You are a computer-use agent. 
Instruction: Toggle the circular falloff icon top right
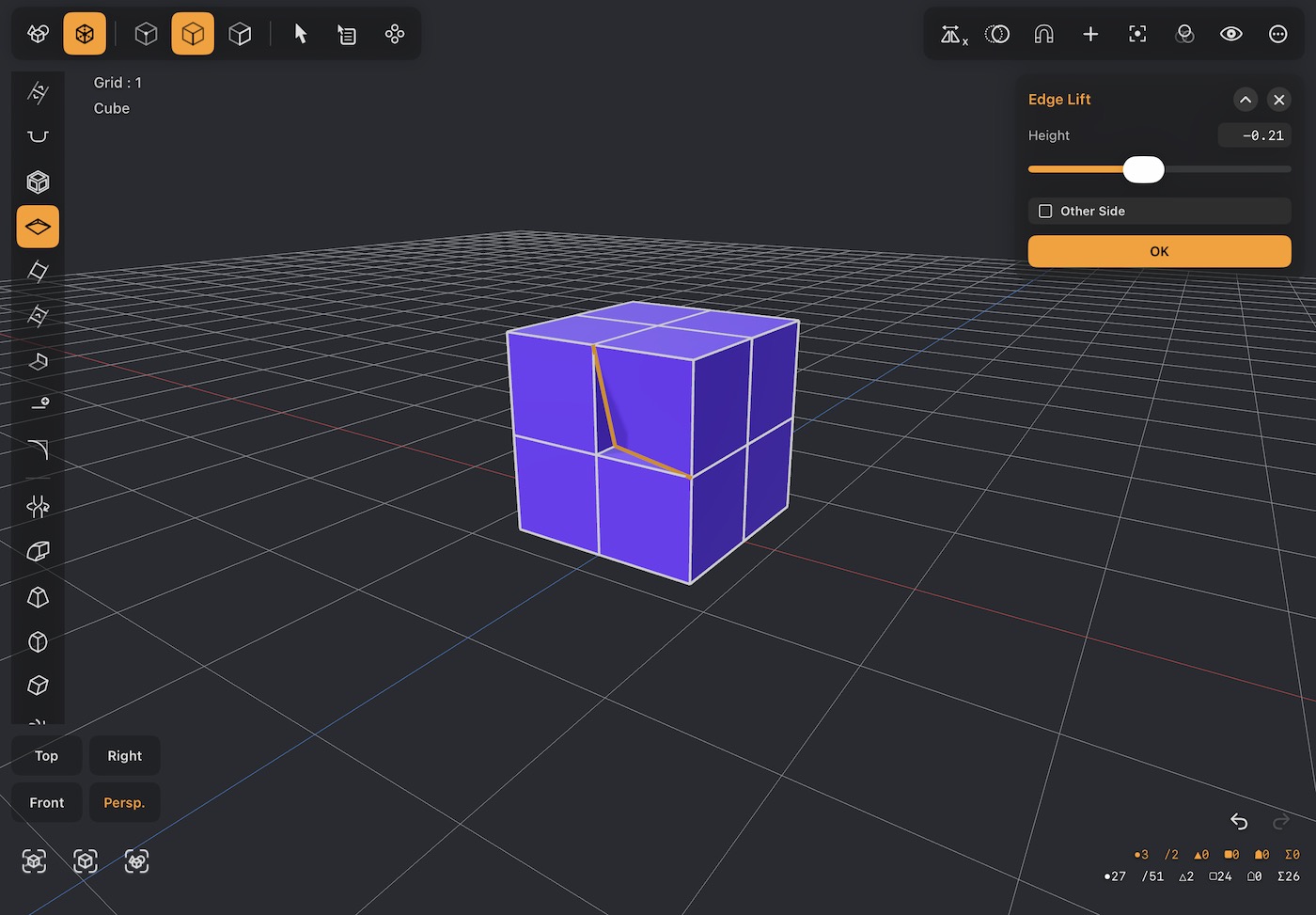[x=996, y=34]
